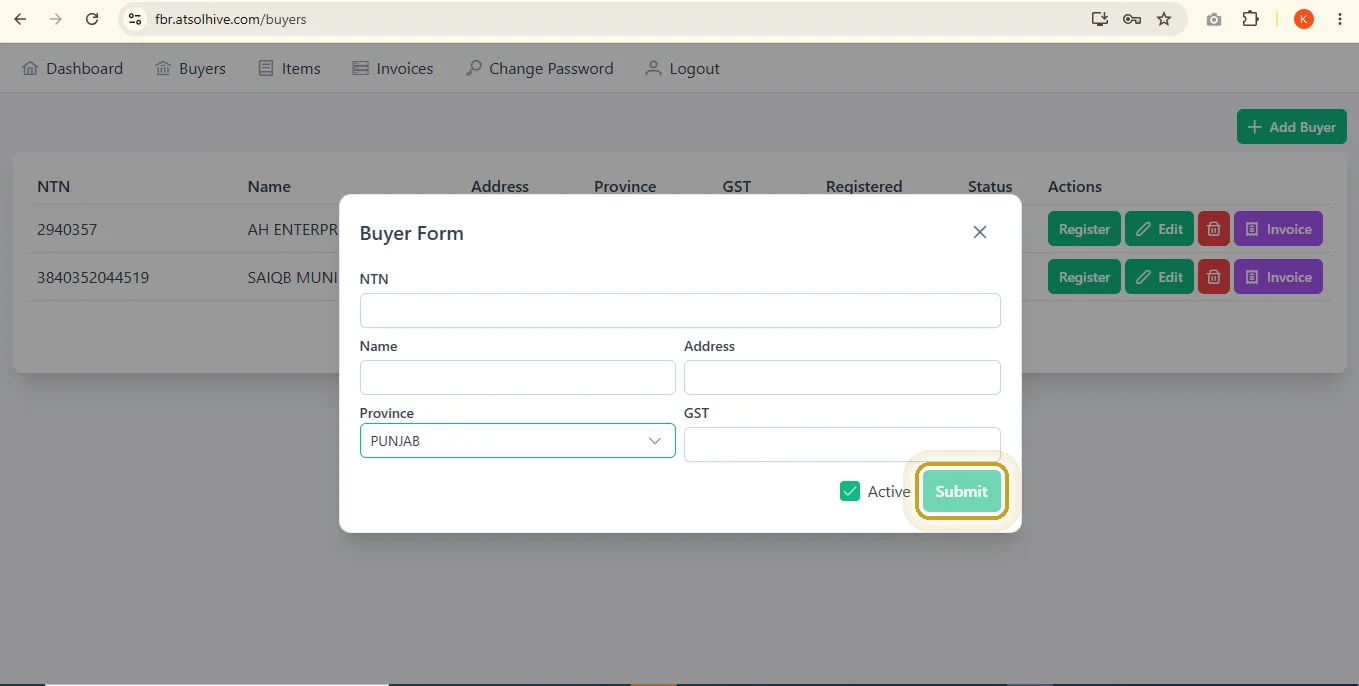Toggle the Active checkbox

tap(850, 491)
